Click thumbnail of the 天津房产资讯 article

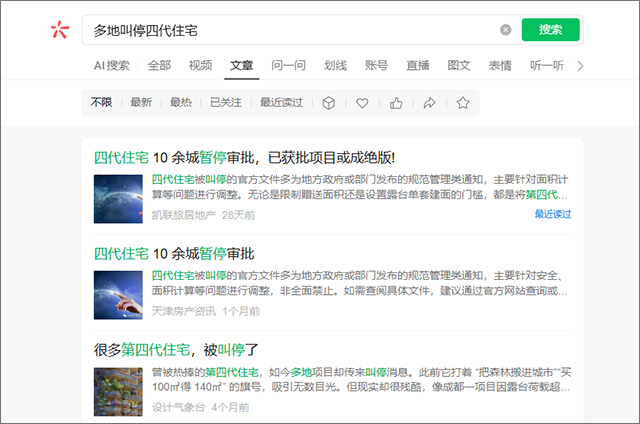click(118, 295)
